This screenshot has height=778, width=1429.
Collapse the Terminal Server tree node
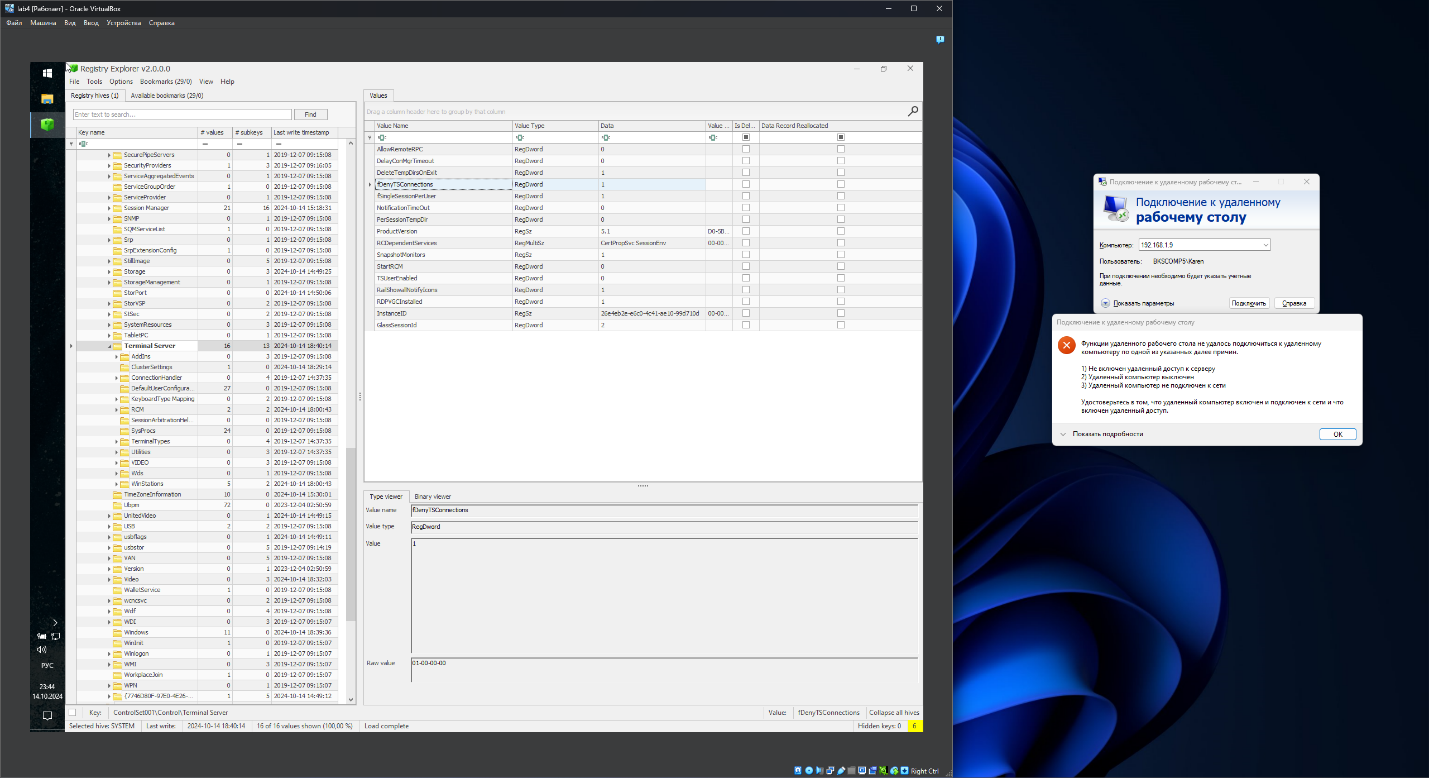click(108, 346)
